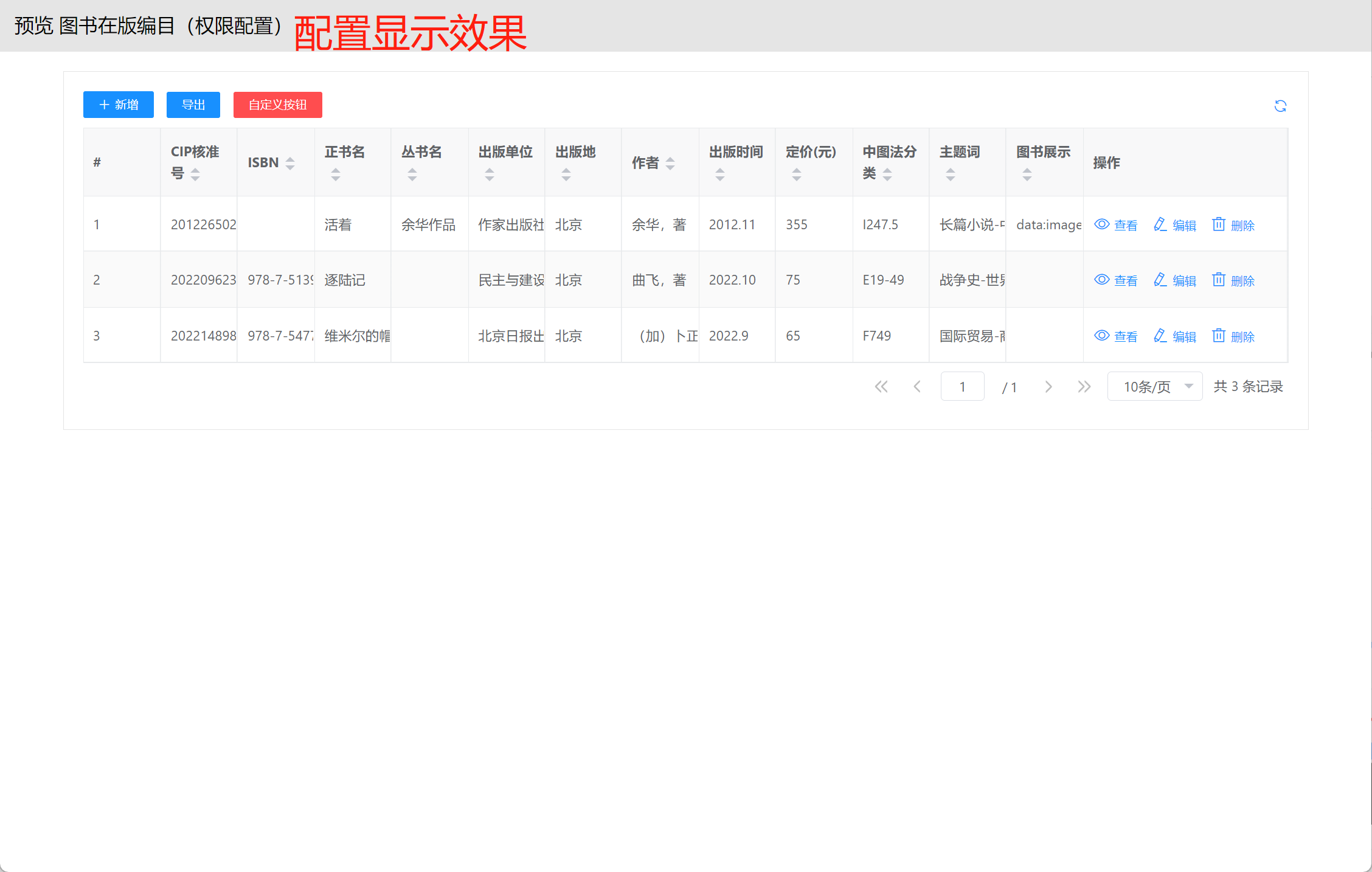
Task: Click the 编辑 pencil icon for 逐陆记
Action: 1160,280
